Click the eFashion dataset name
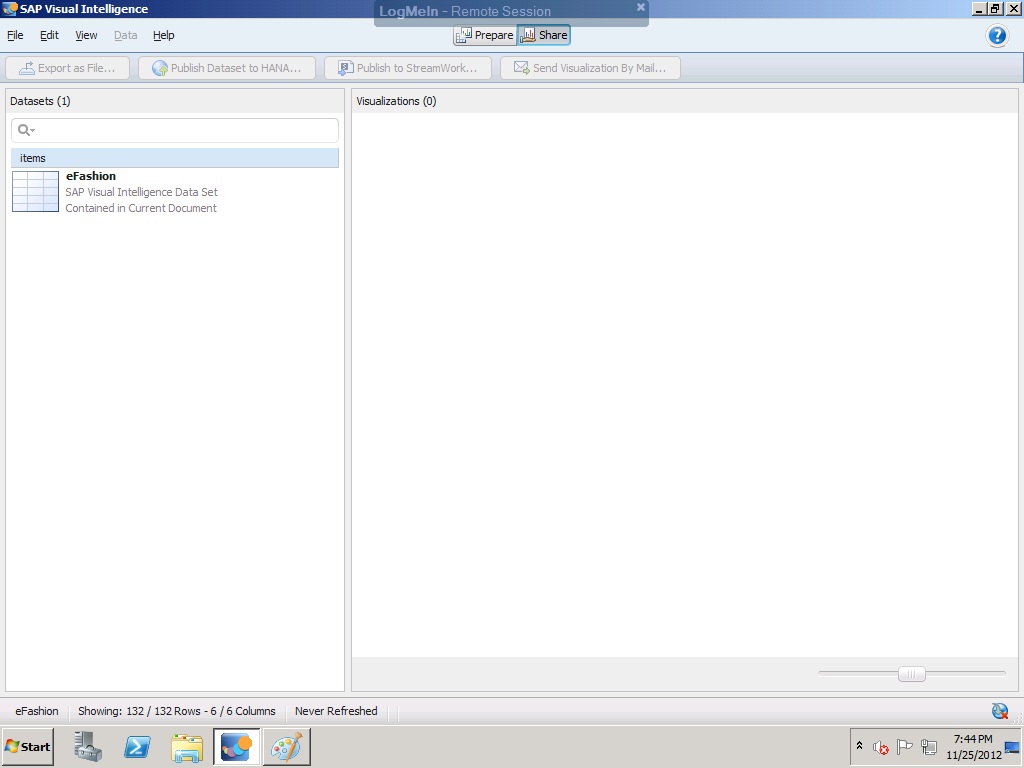The height and width of the screenshot is (768, 1024). click(91, 176)
